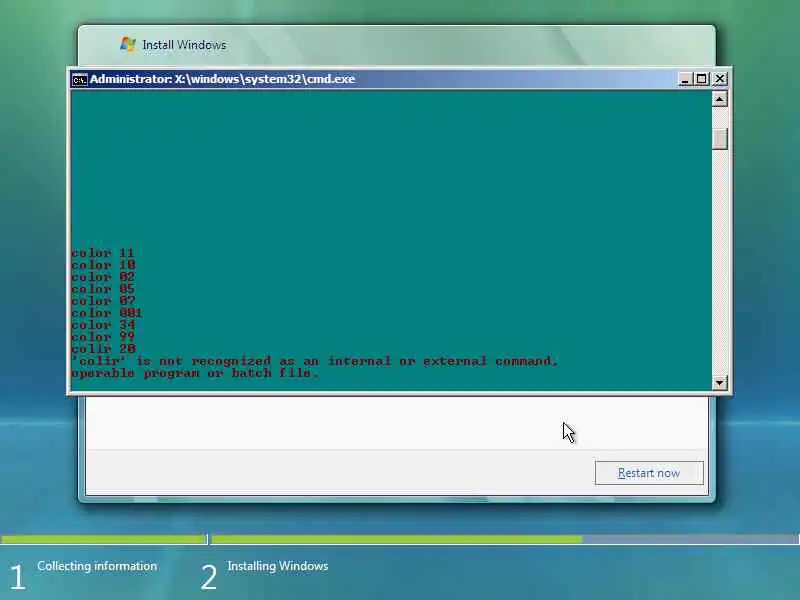The image size is (800, 600).
Task: Minimize the command prompt window
Action: pyautogui.click(x=685, y=79)
